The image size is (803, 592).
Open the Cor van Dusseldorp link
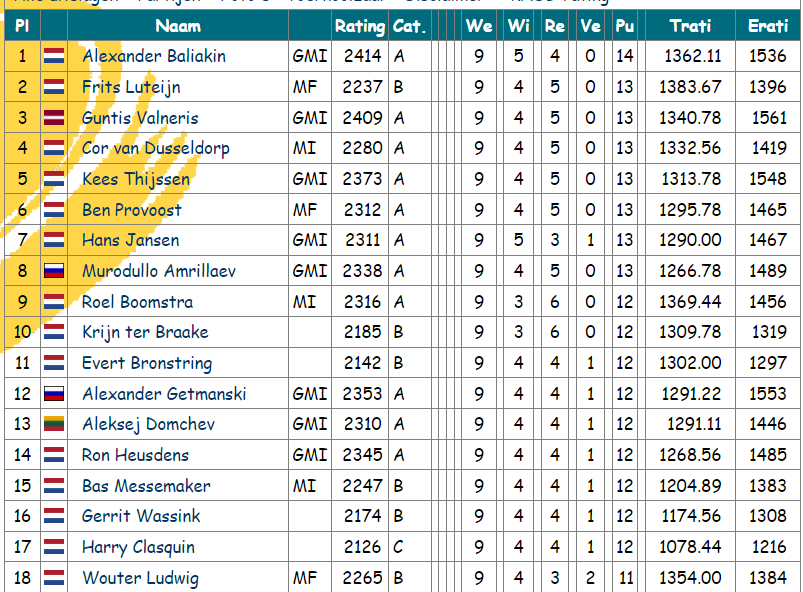tap(156, 148)
